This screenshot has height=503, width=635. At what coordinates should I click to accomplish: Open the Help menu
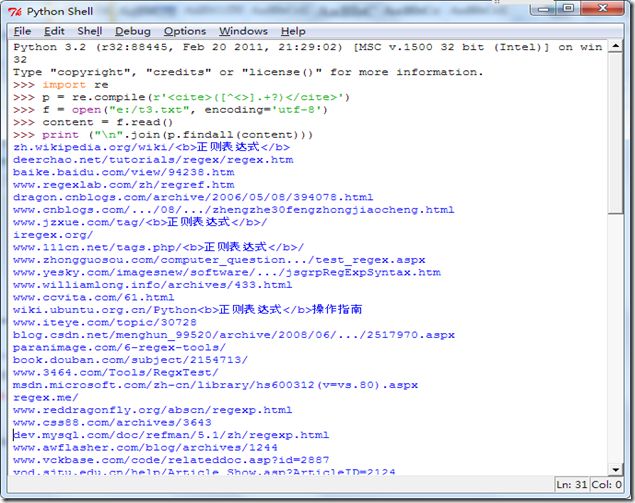click(x=293, y=31)
